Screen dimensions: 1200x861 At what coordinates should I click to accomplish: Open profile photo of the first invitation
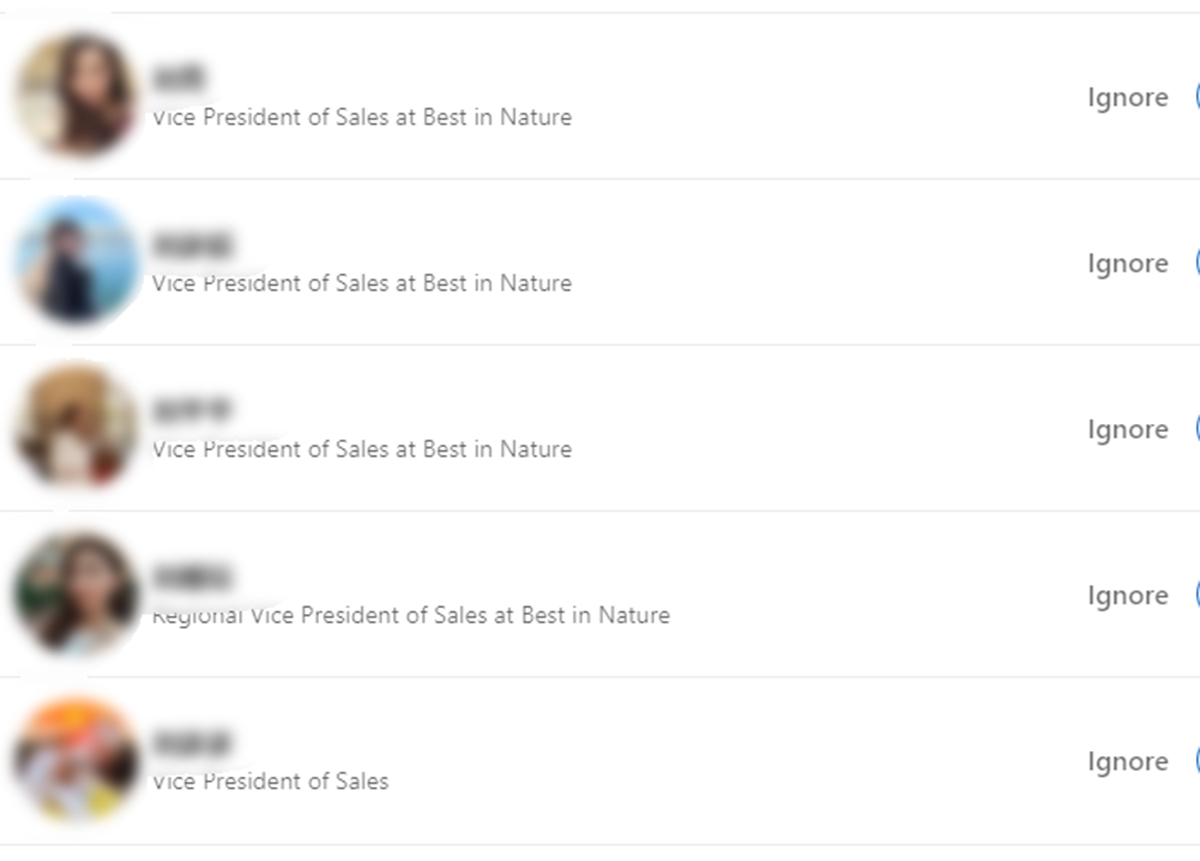tap(76, 96)
